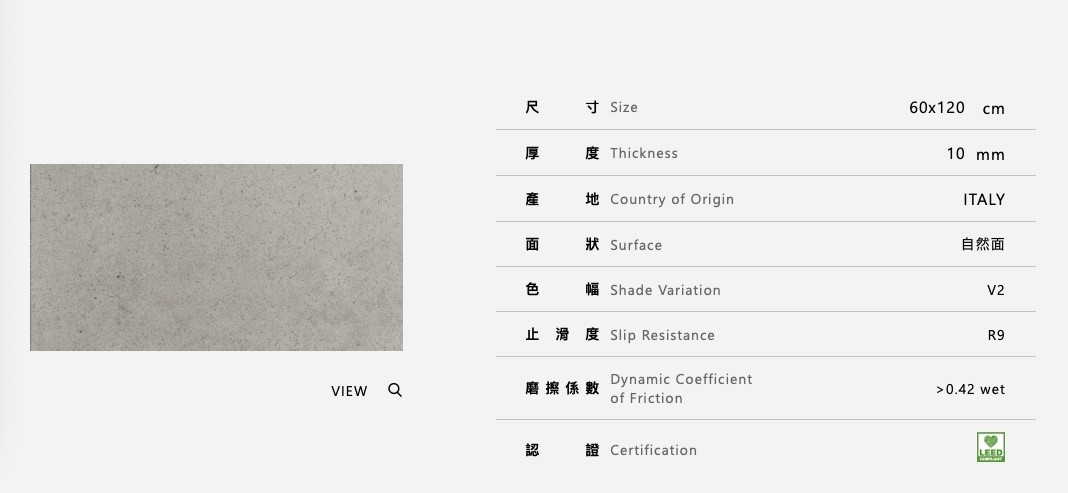Click the magnifier icon beside VIEW
Viewport: 1068px width, 493px height.
[395, 390]
